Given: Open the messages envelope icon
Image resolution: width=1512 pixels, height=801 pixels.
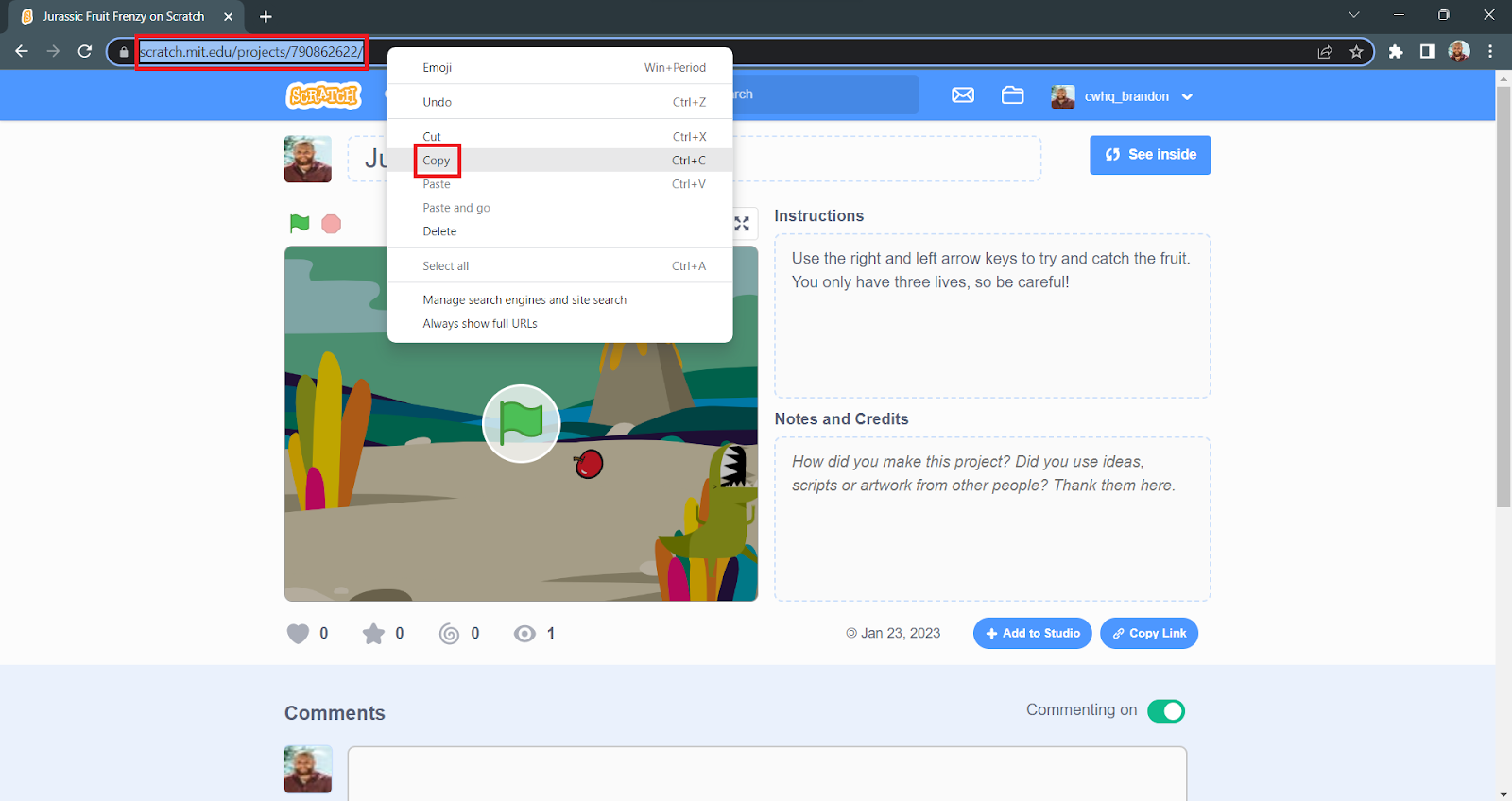Looking at the screenshot, I should coord(963,95).
